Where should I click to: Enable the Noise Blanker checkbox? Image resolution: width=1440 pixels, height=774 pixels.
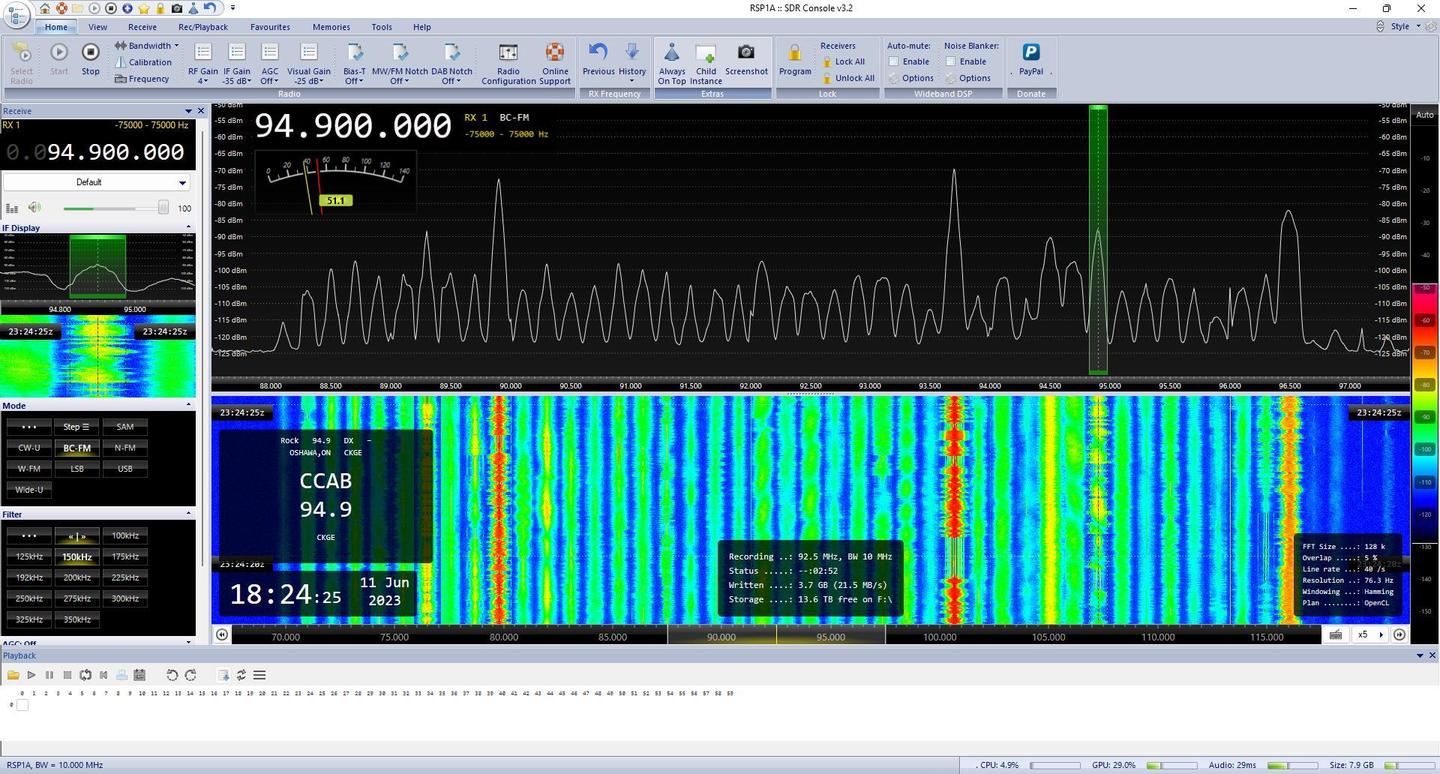(x=950, y=61)
